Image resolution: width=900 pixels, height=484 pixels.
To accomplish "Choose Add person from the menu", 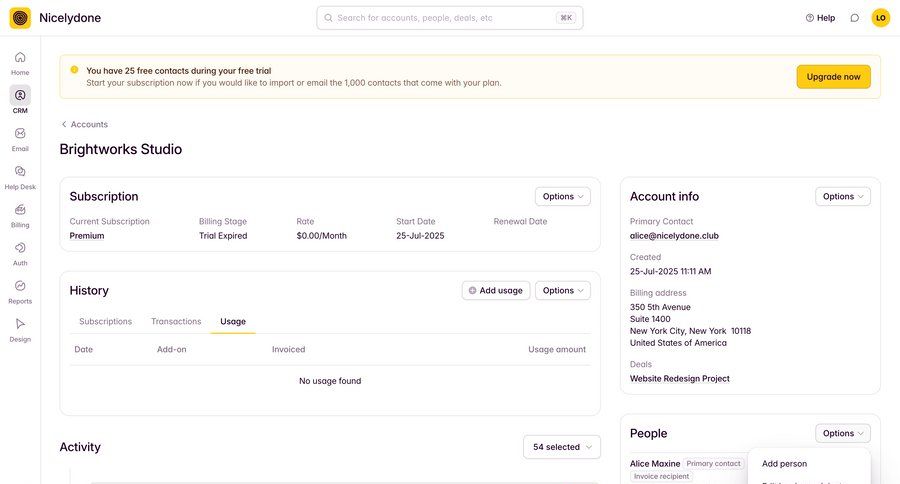I will point(785,464).
